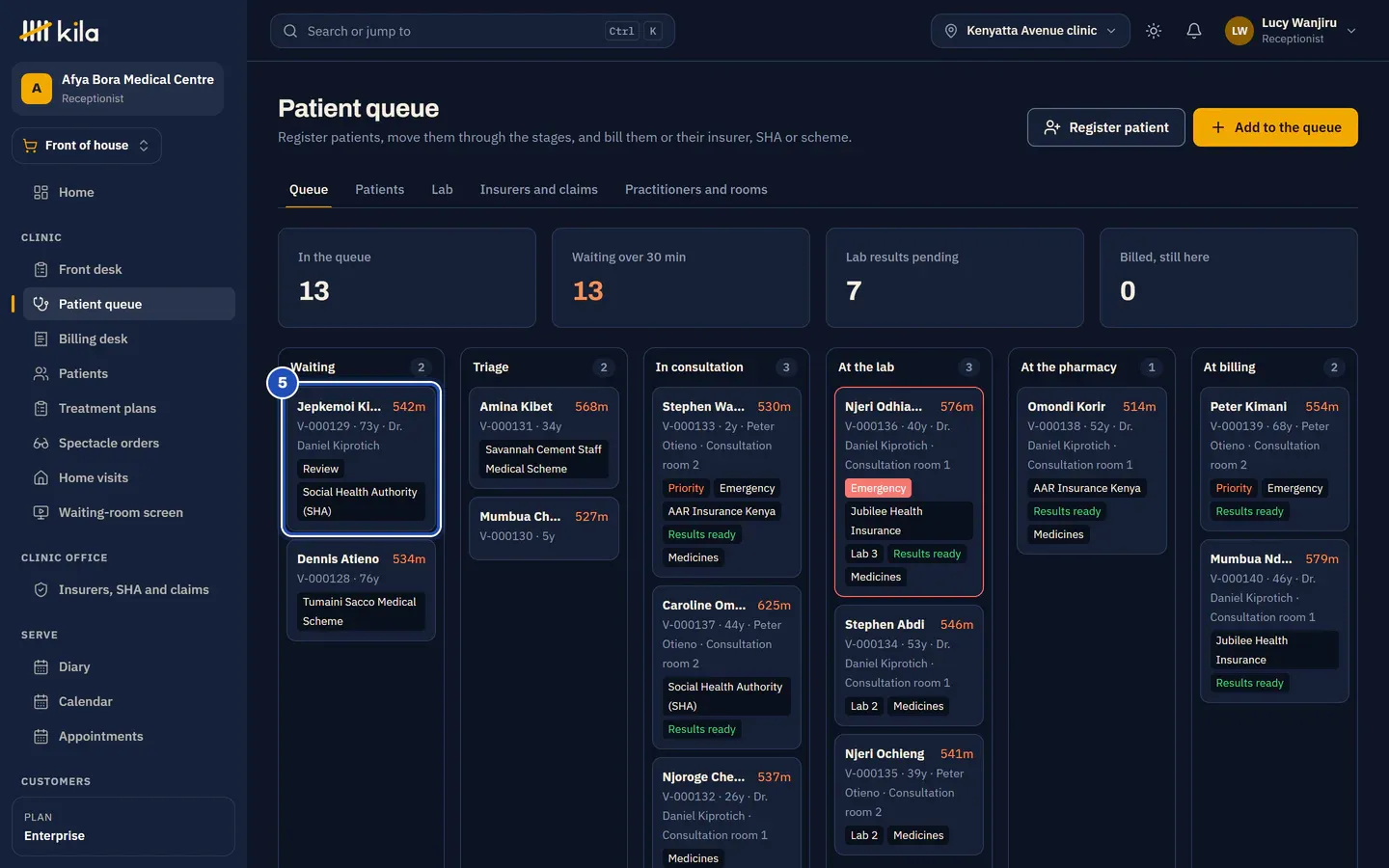Open Amina Kibet triage card

tap(544, 438)
